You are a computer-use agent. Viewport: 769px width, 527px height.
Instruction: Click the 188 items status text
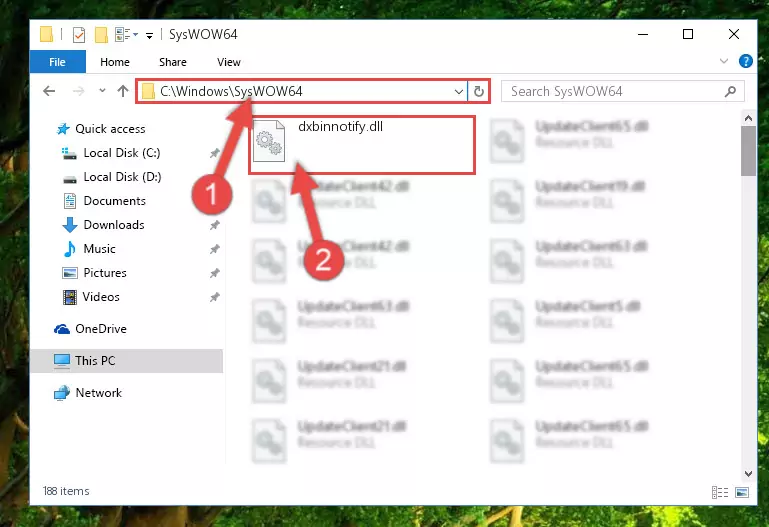66,491
